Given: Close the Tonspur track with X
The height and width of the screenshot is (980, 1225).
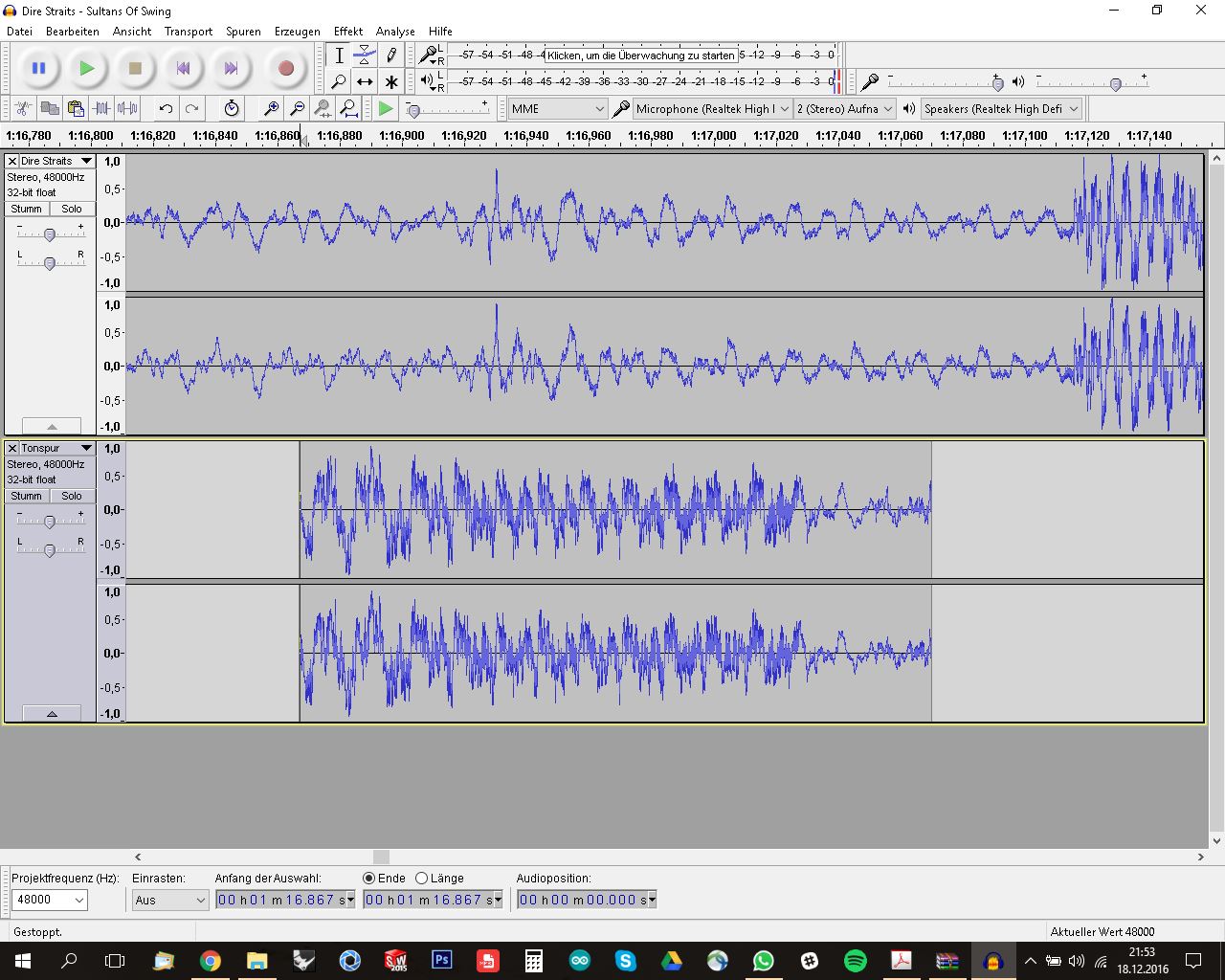Looking at the screenshot, I should tap(12, 448).
